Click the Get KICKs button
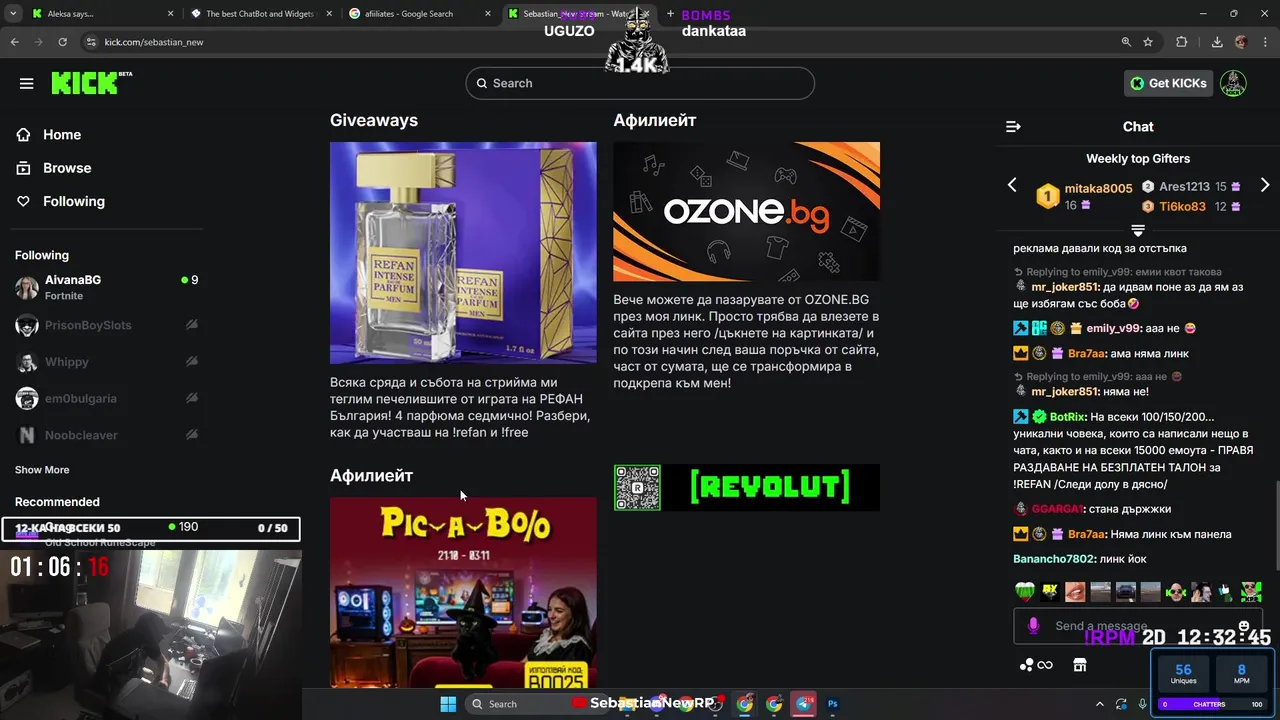The image size is (1280, 720). pyautogui.click(x=1168, y=83)
